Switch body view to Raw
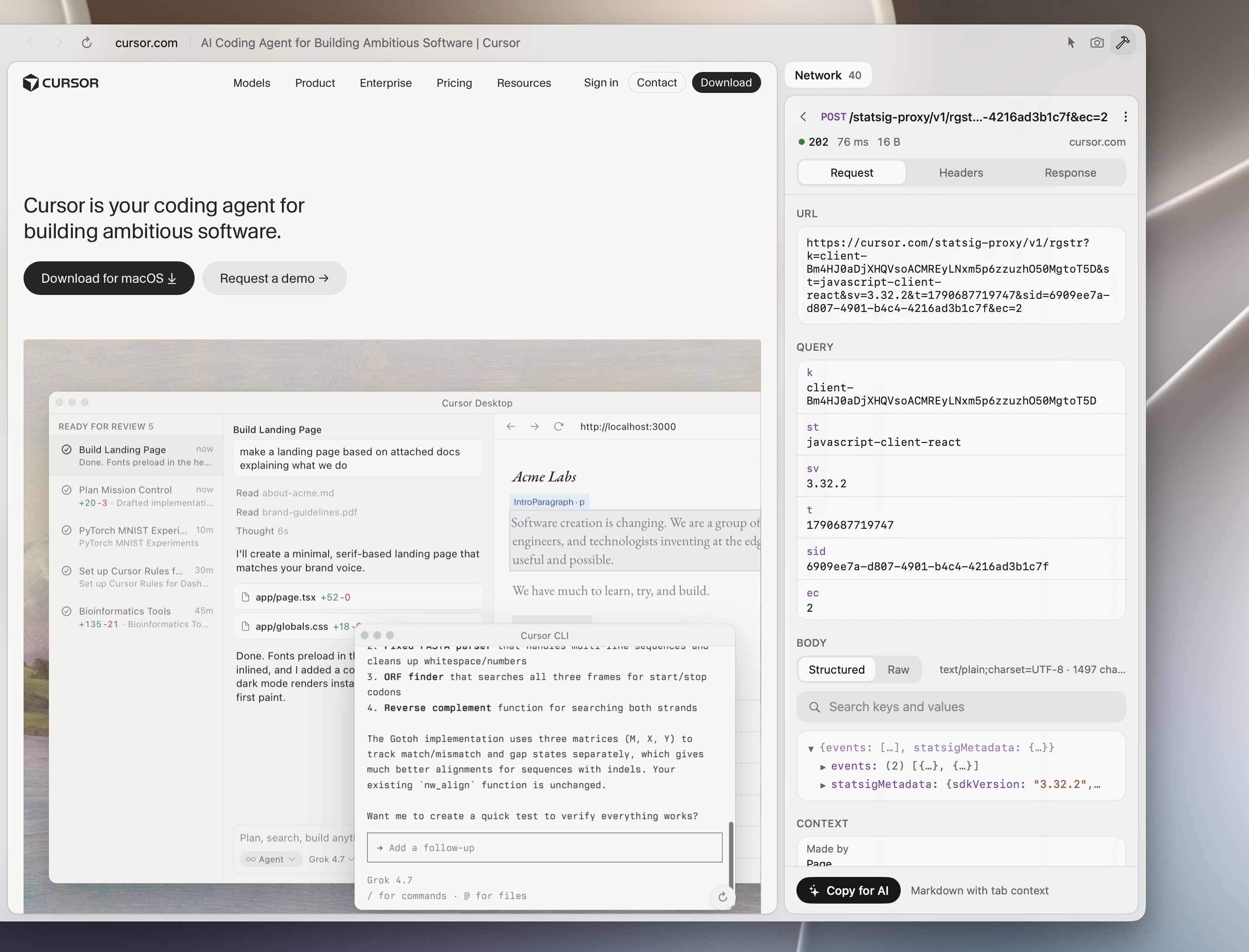This screenshot has width=1249, height=952. coord(898,669)
